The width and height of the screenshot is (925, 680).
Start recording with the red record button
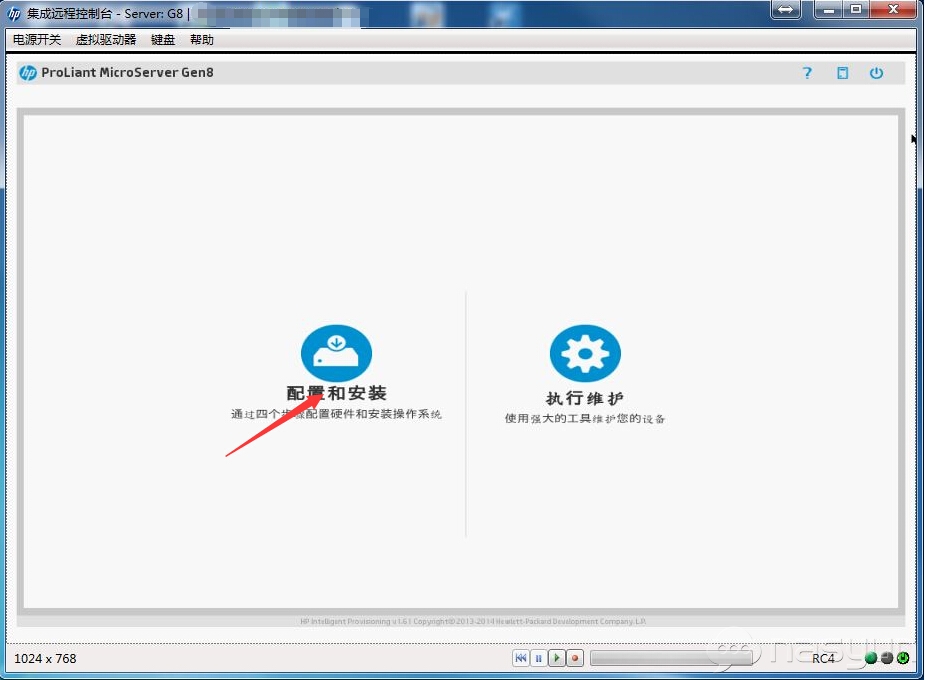point(575,658)
